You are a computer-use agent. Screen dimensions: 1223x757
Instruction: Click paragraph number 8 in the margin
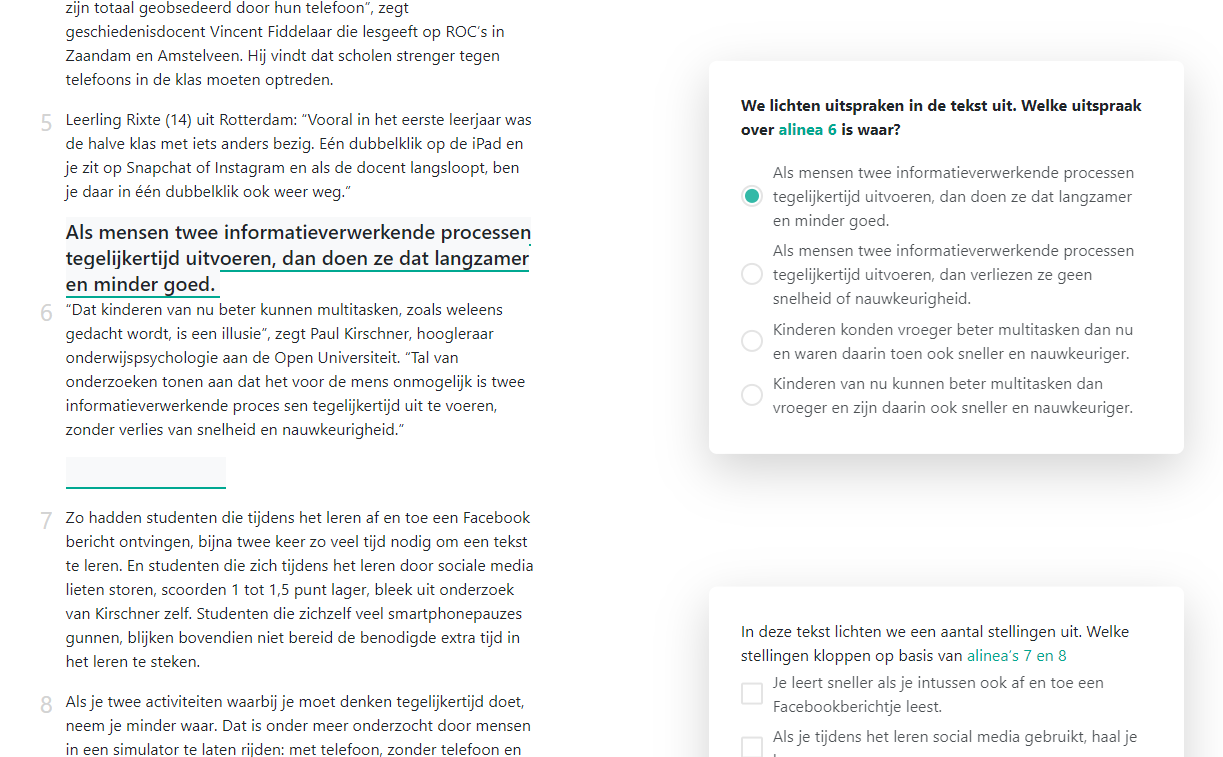coord(45,704)
